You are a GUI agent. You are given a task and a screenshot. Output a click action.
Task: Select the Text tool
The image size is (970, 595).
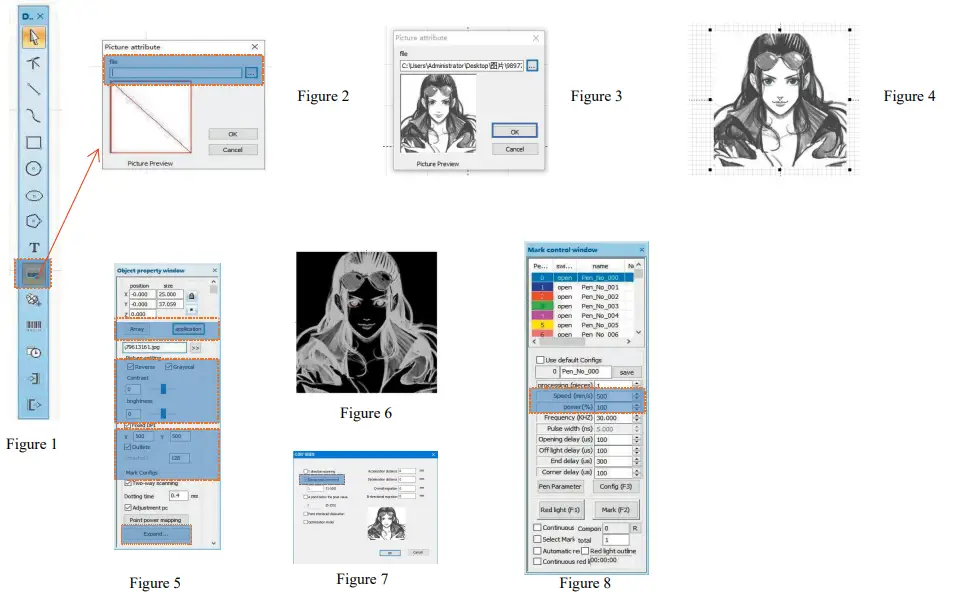tap(32, 249)
